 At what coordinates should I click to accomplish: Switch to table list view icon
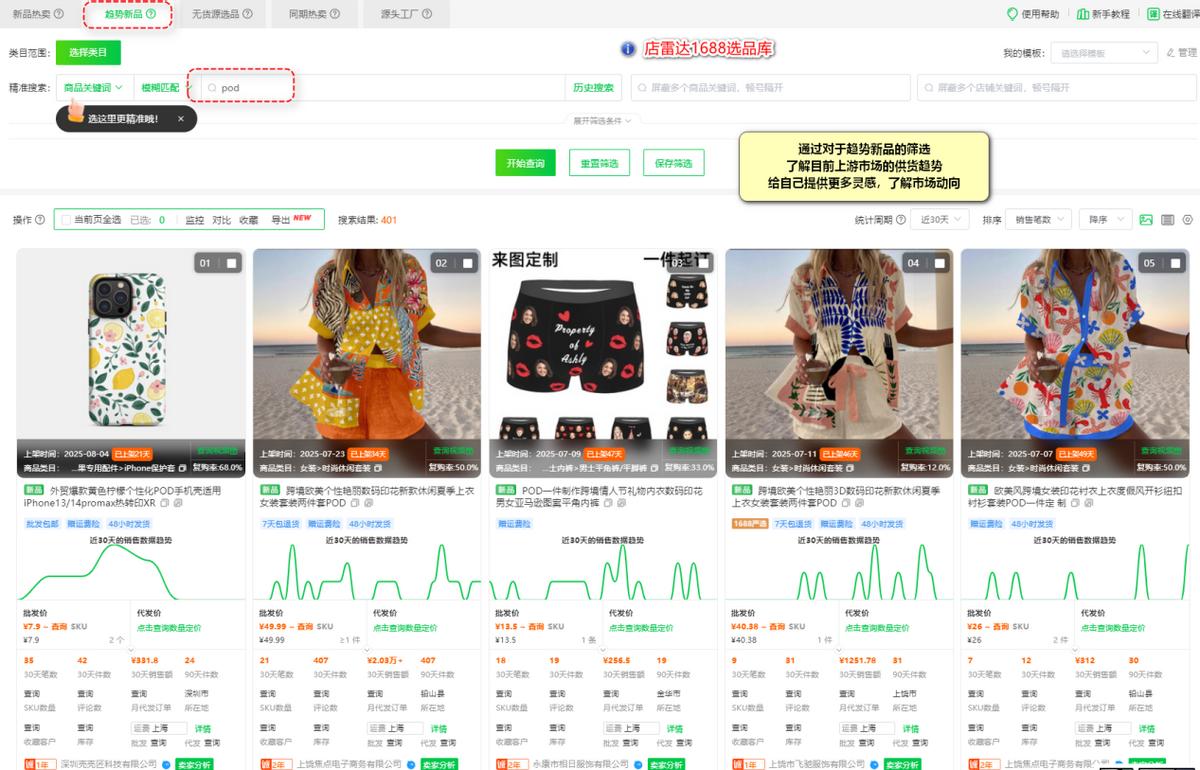coord(1167,220)
